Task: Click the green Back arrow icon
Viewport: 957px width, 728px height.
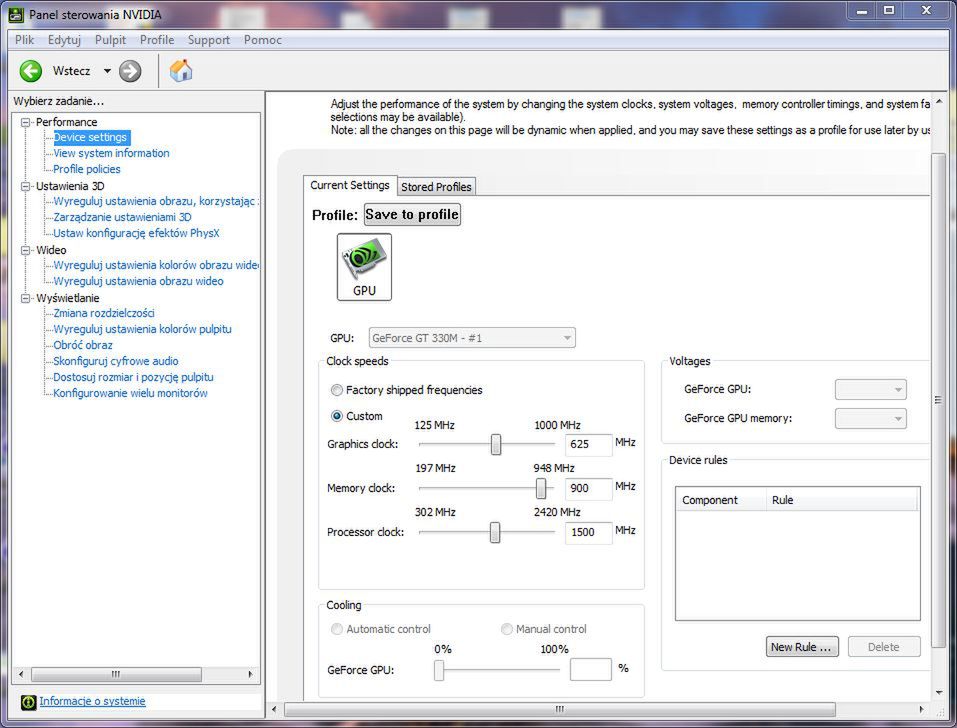Action: [x=31, y=71]
